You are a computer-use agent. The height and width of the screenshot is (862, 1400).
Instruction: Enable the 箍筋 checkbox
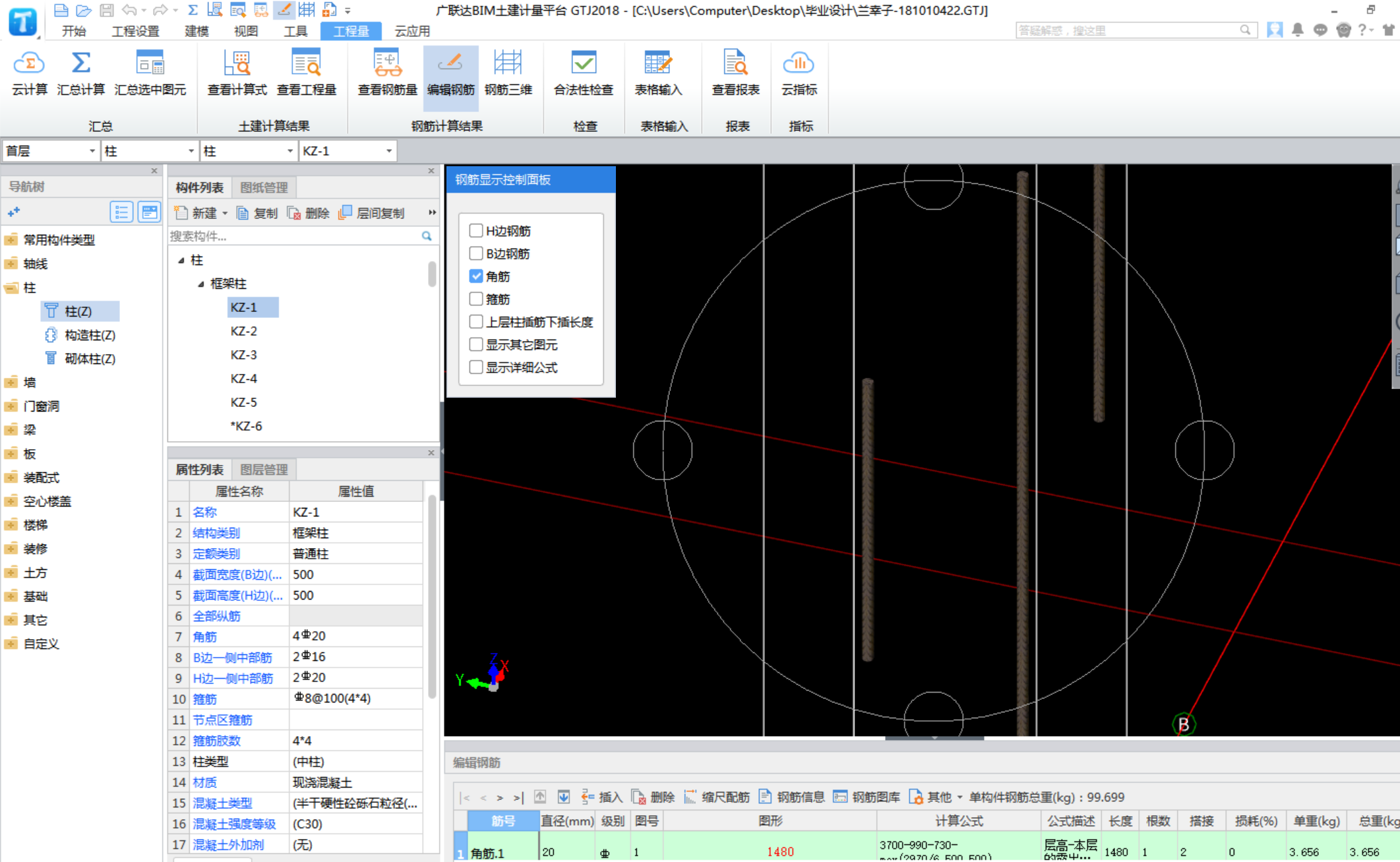coord(475,299)
